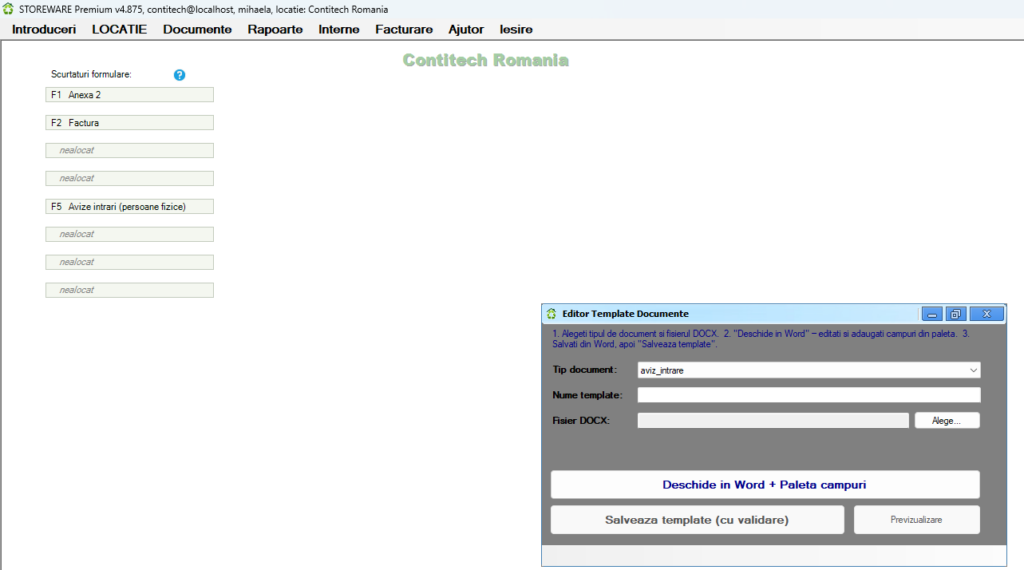The image size is (1024, 570).
Task: Open the Introduceri menu
Action: pyautogui.click(x=44, y=29)
